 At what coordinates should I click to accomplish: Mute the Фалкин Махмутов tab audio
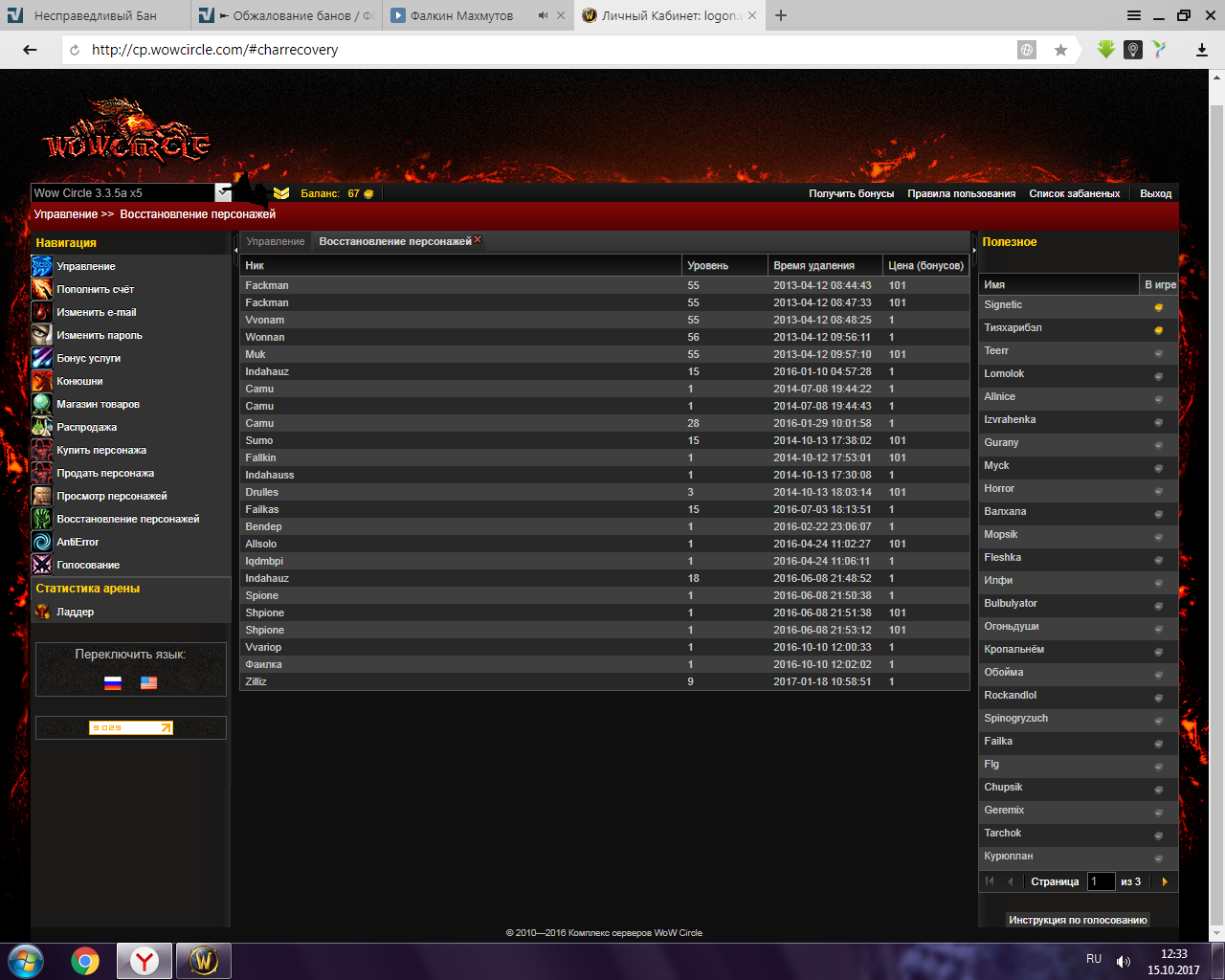[x=543, y=15]
